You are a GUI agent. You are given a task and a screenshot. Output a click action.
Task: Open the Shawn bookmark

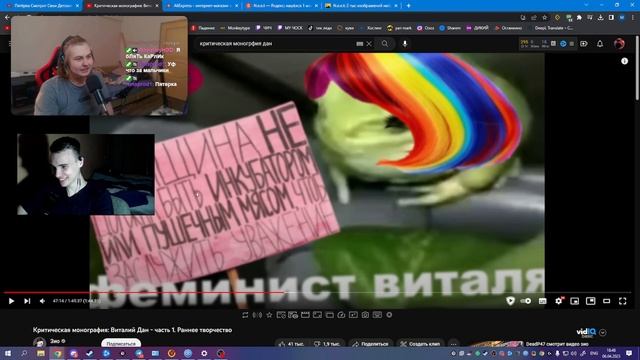click(x=450, y=28)
